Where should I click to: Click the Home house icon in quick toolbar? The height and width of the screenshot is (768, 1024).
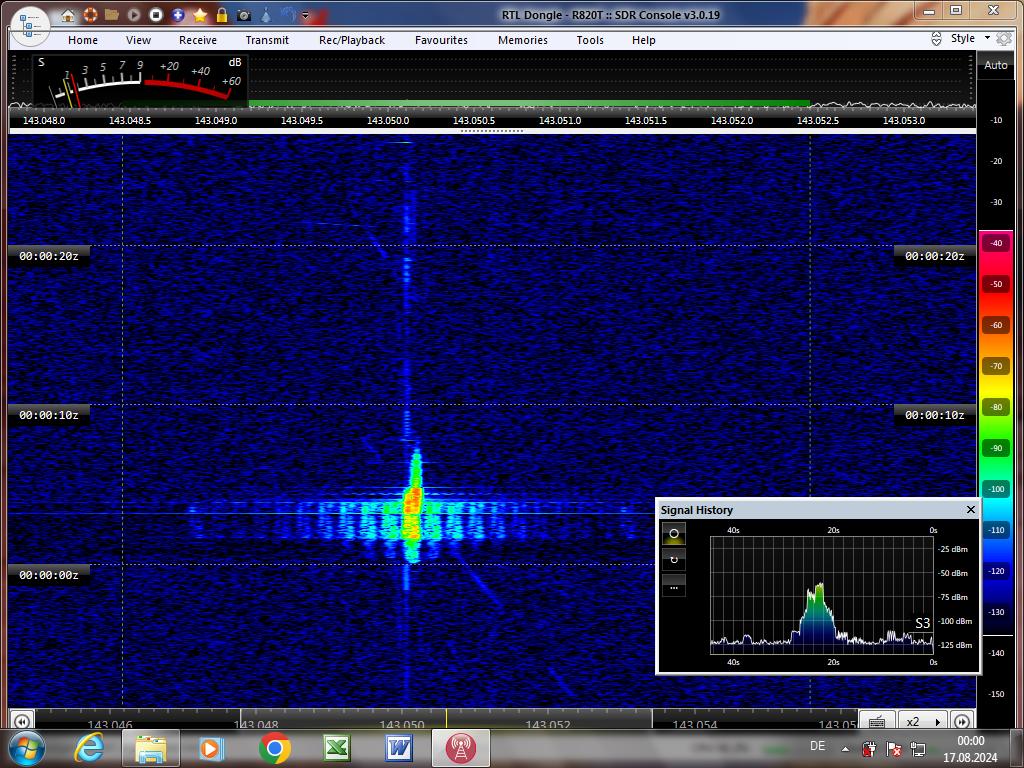click(68, 15)
